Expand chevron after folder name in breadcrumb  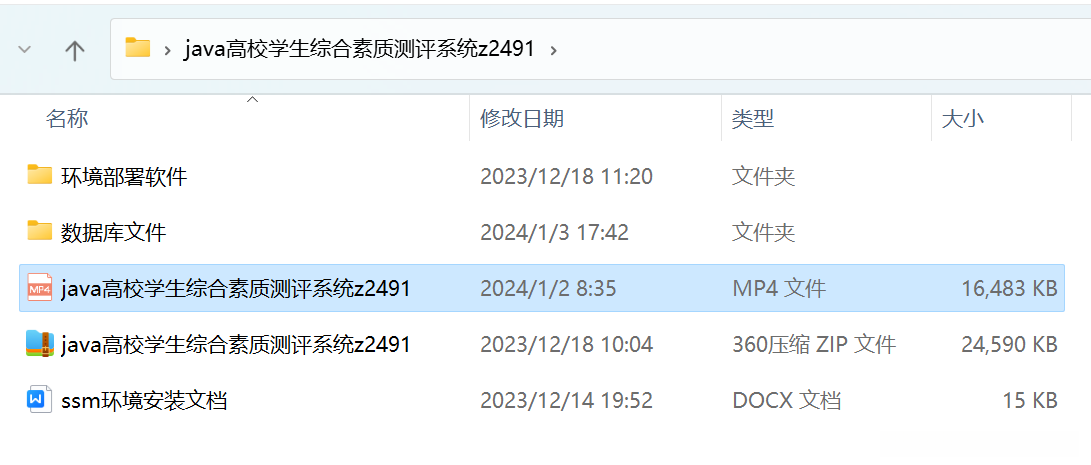coord(553,49)
